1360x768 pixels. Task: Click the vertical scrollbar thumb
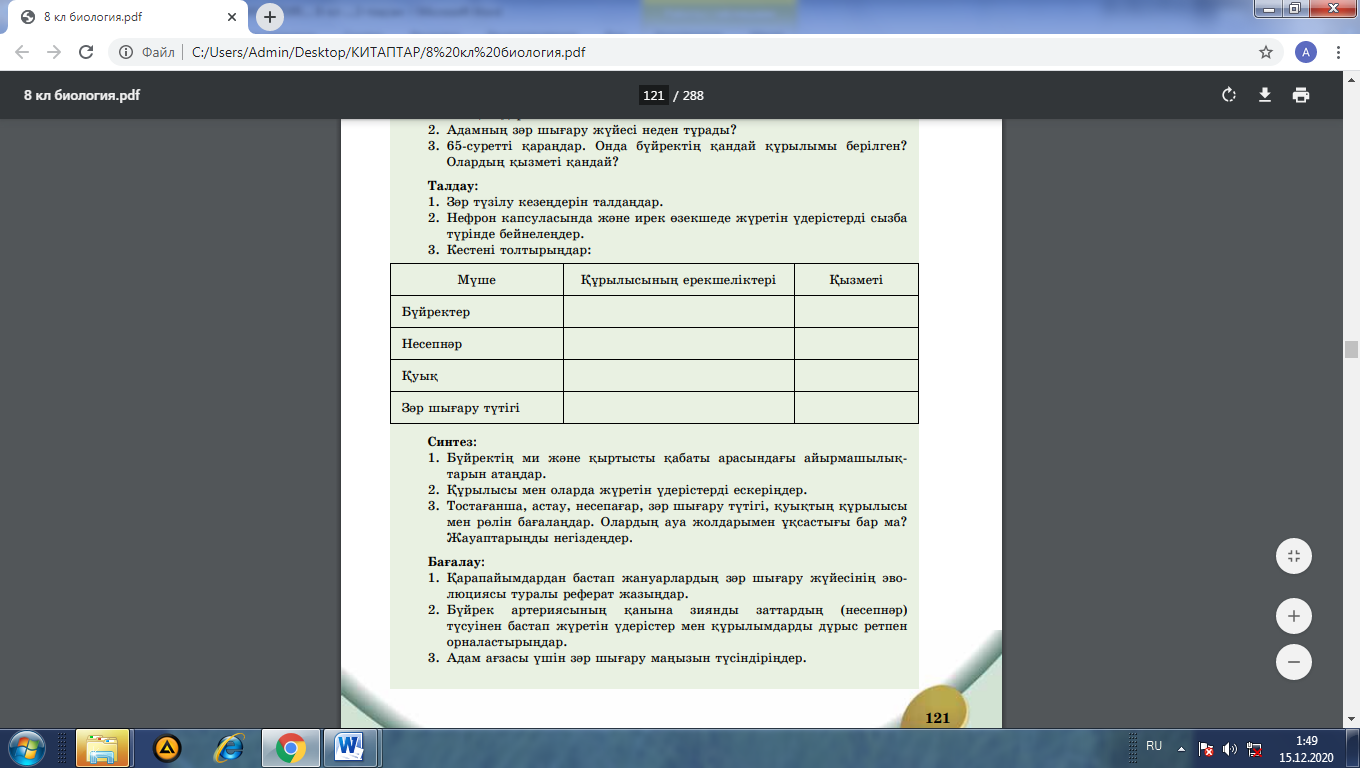(x=1351, y=349)
